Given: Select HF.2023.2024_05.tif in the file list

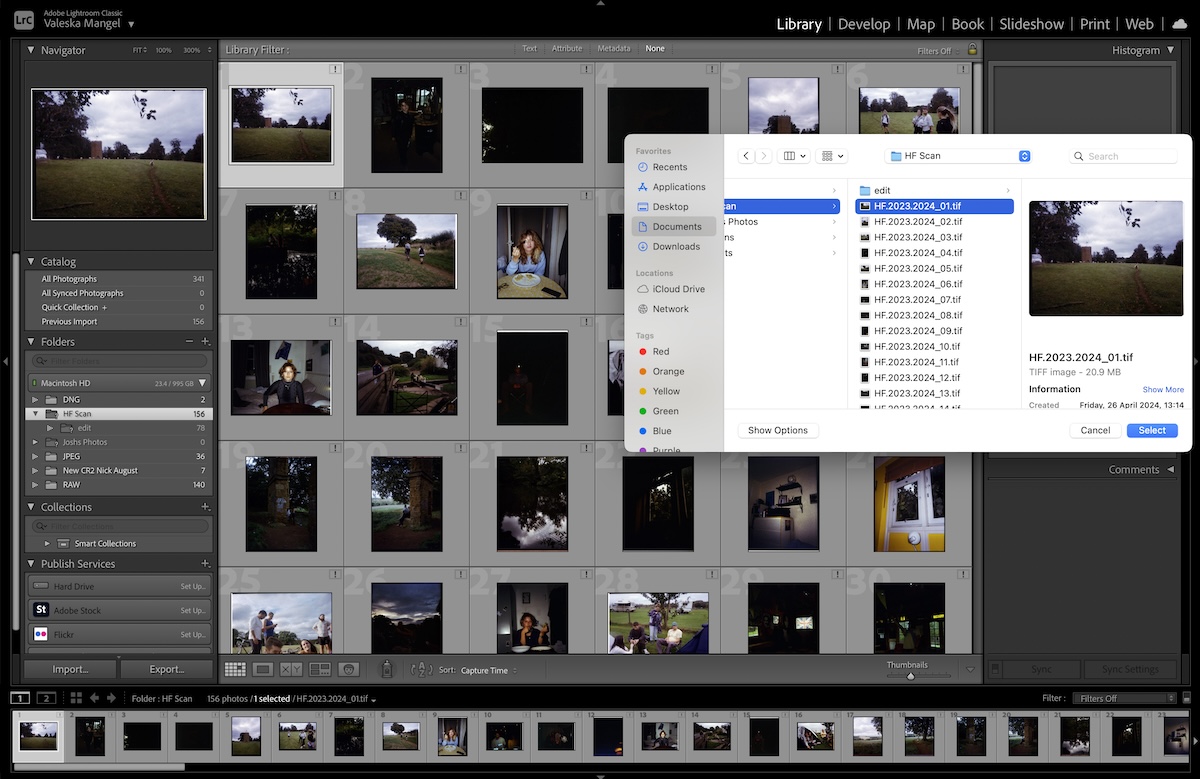Looking at the screenshot, I should tap(917, 268).
